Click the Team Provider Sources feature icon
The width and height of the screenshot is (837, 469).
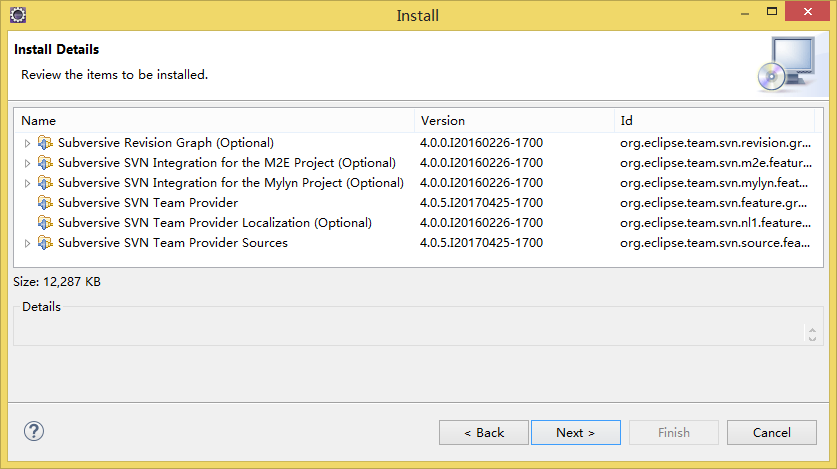[45, 243]
